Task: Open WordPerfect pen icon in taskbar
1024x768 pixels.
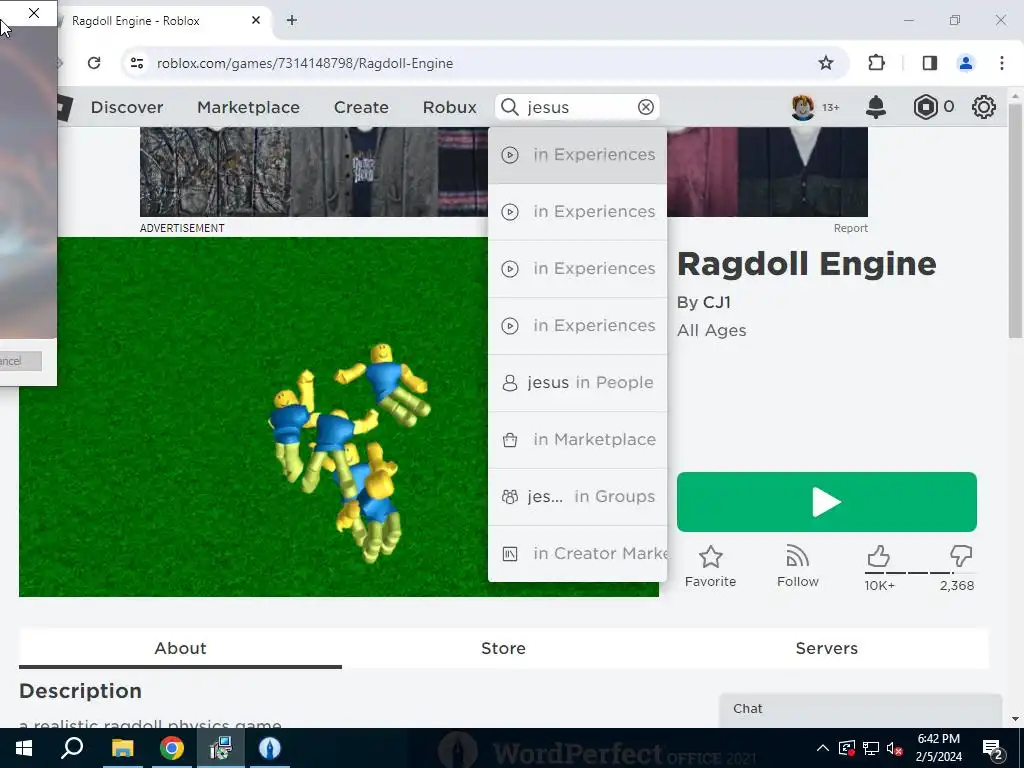Action: coord(270,748)
